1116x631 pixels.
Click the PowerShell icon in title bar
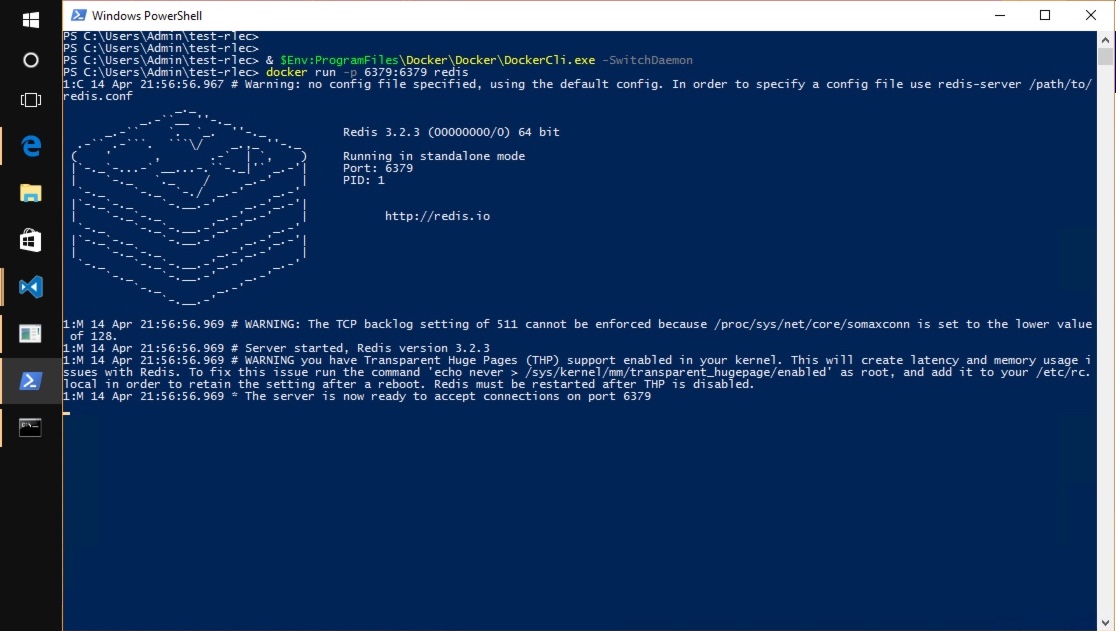[x=78, y=15]
